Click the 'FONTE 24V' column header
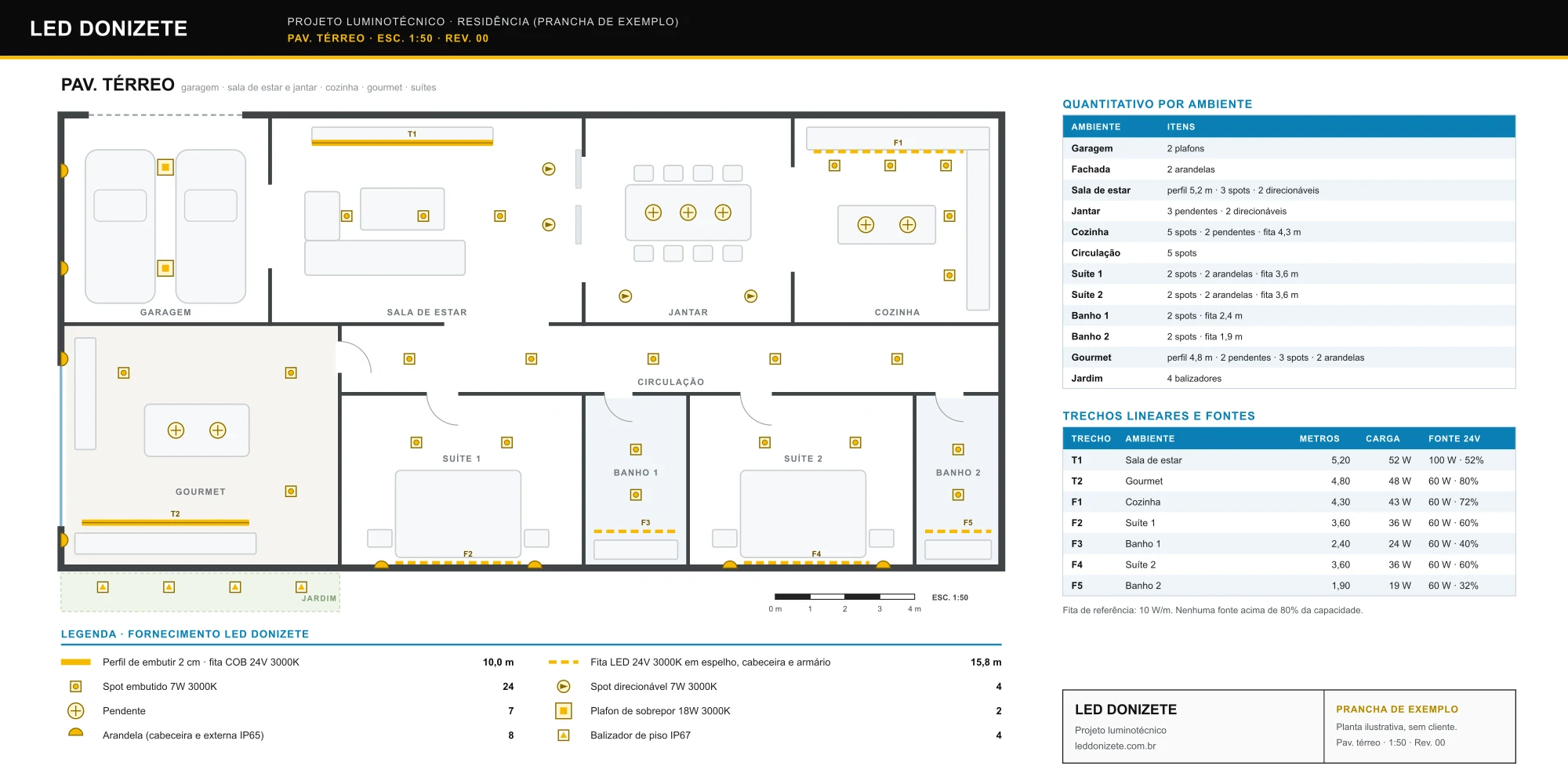Screen dimensions: 1568x784 1454,439
